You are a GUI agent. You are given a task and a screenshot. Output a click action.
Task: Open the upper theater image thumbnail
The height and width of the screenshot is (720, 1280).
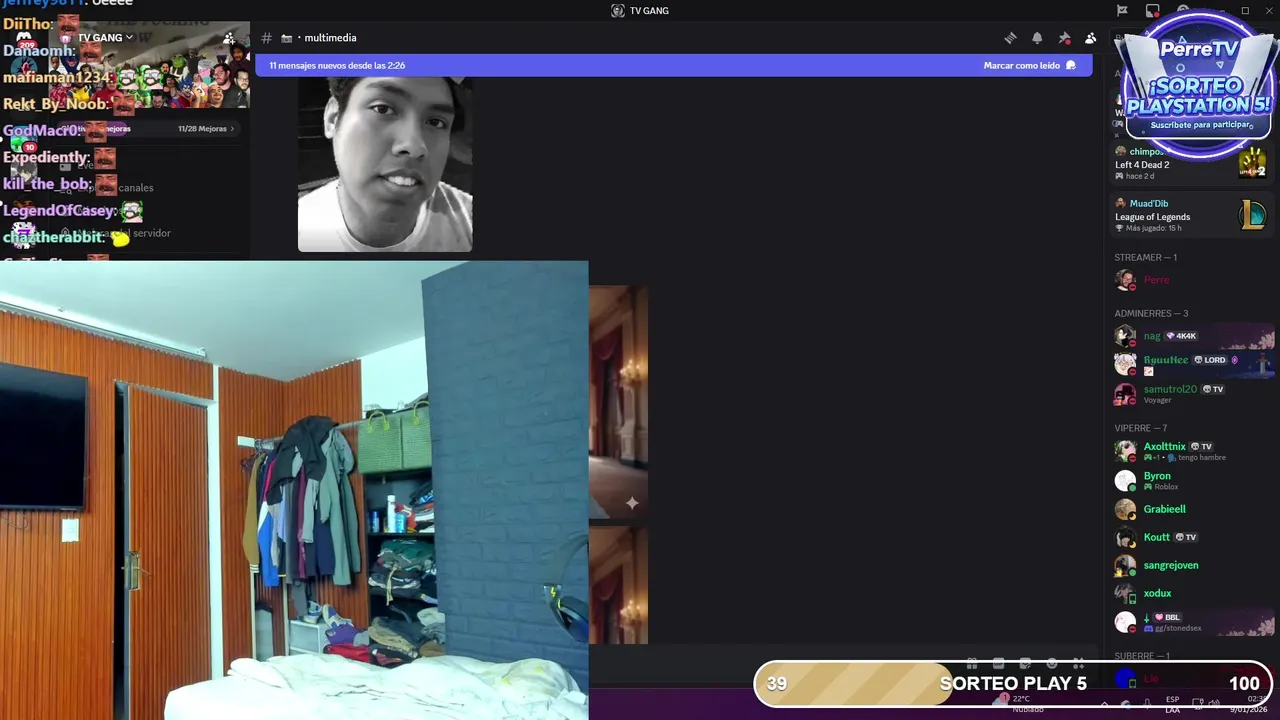click(x=618, y=402)
